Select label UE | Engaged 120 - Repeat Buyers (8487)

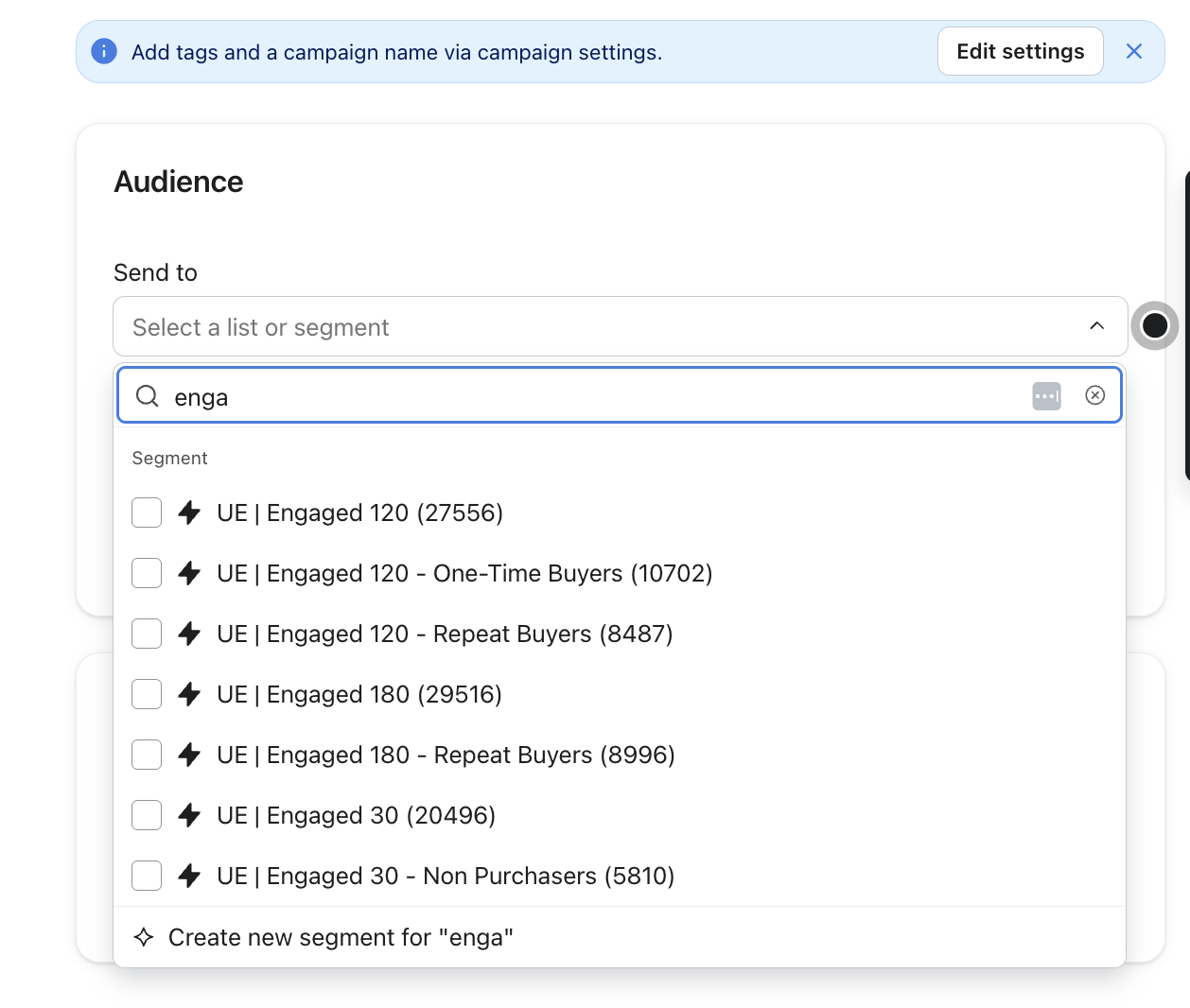pyautogui.click(x=445, y=634)
